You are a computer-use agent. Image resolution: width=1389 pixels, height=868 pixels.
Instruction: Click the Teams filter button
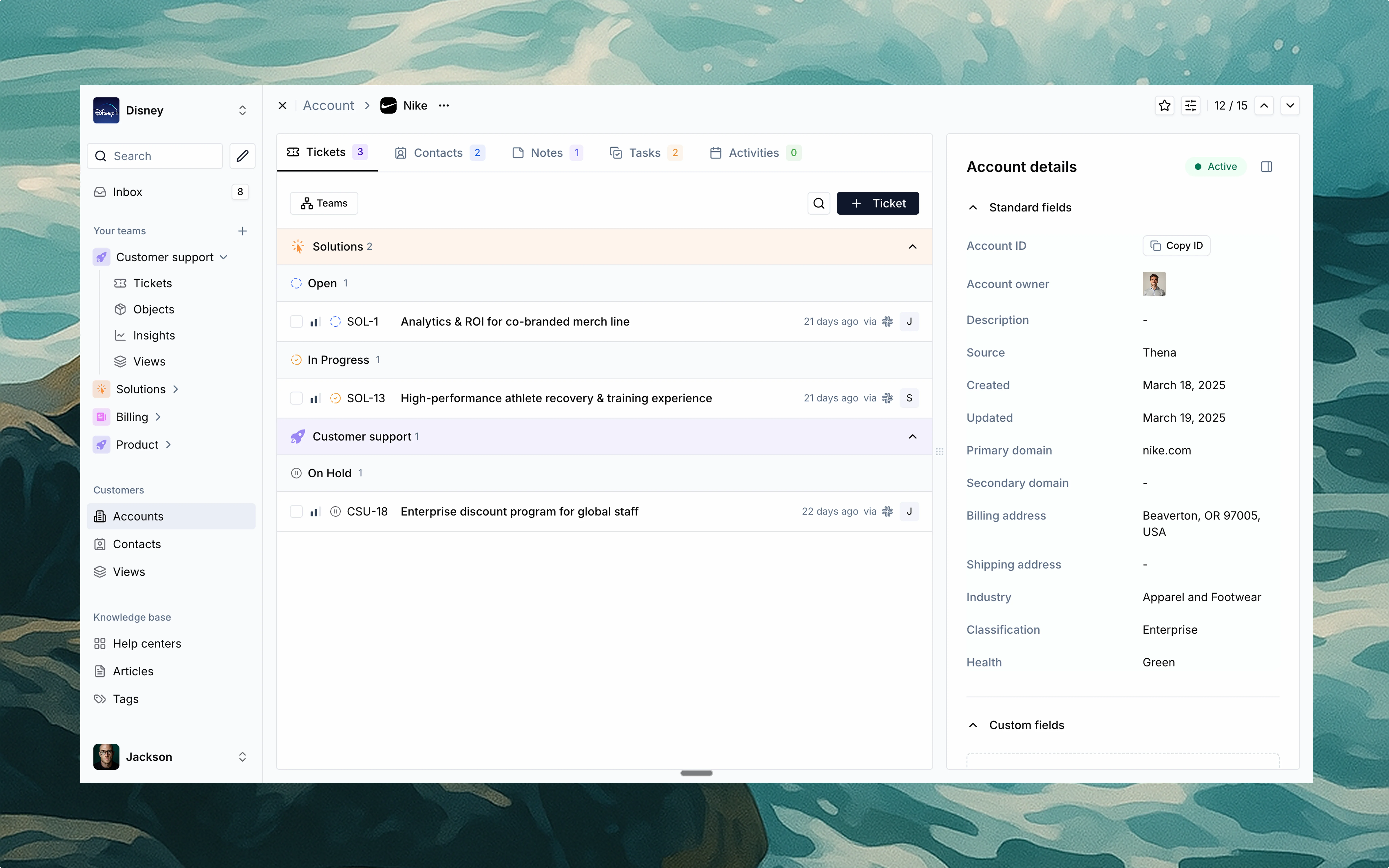324,203
